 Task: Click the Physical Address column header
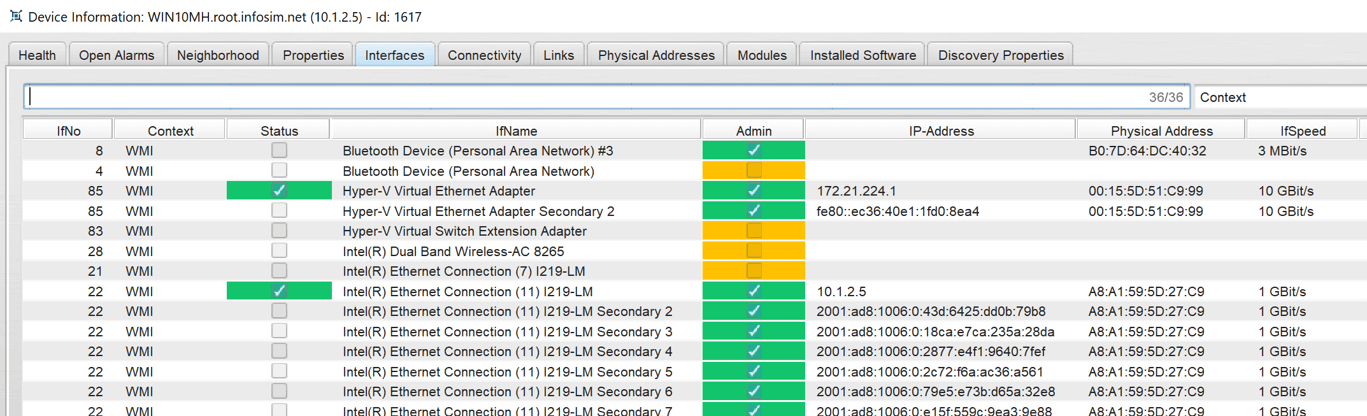click(1161, 130)
